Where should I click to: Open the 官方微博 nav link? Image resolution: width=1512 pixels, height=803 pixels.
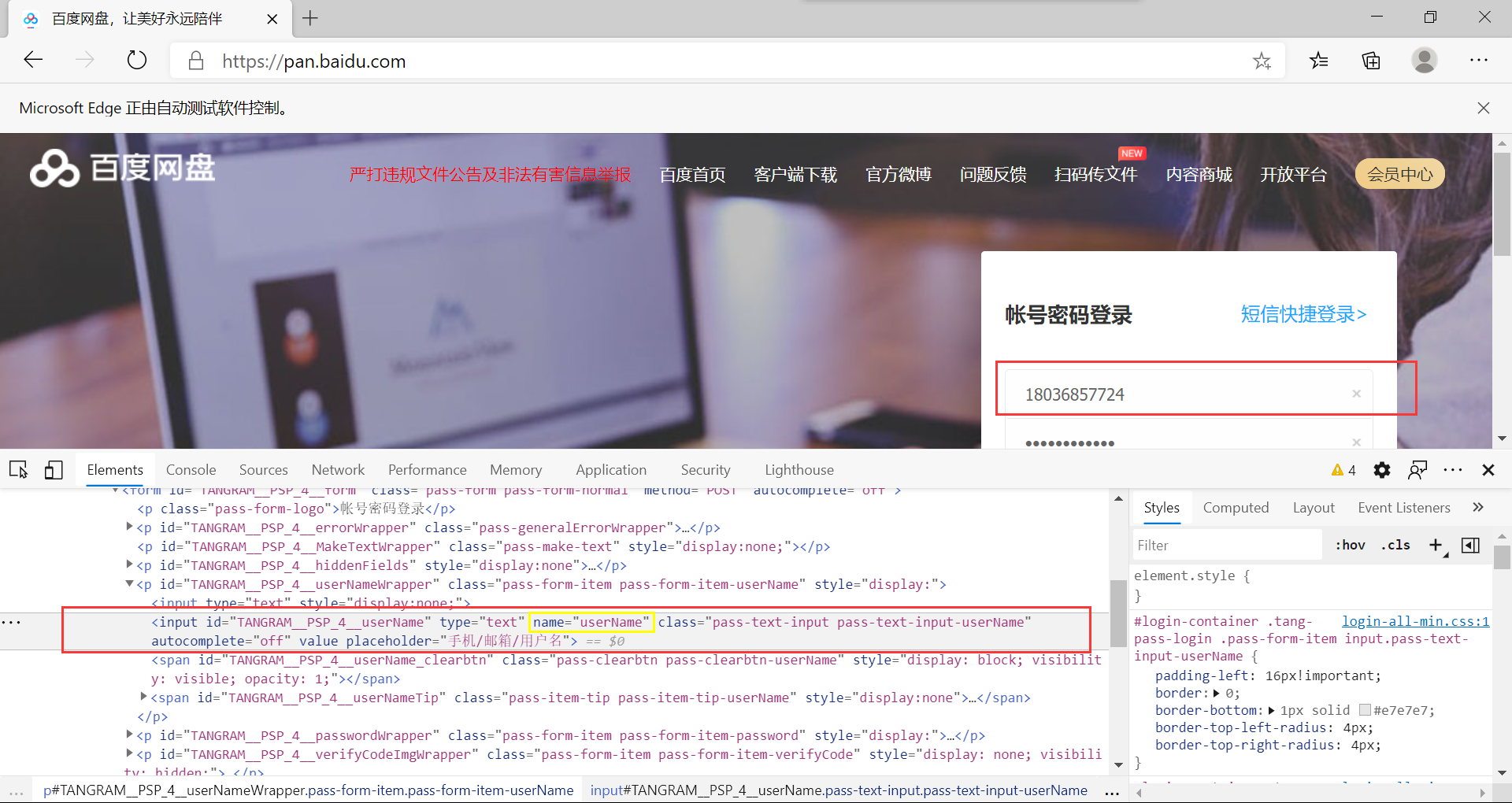[899, 174]
